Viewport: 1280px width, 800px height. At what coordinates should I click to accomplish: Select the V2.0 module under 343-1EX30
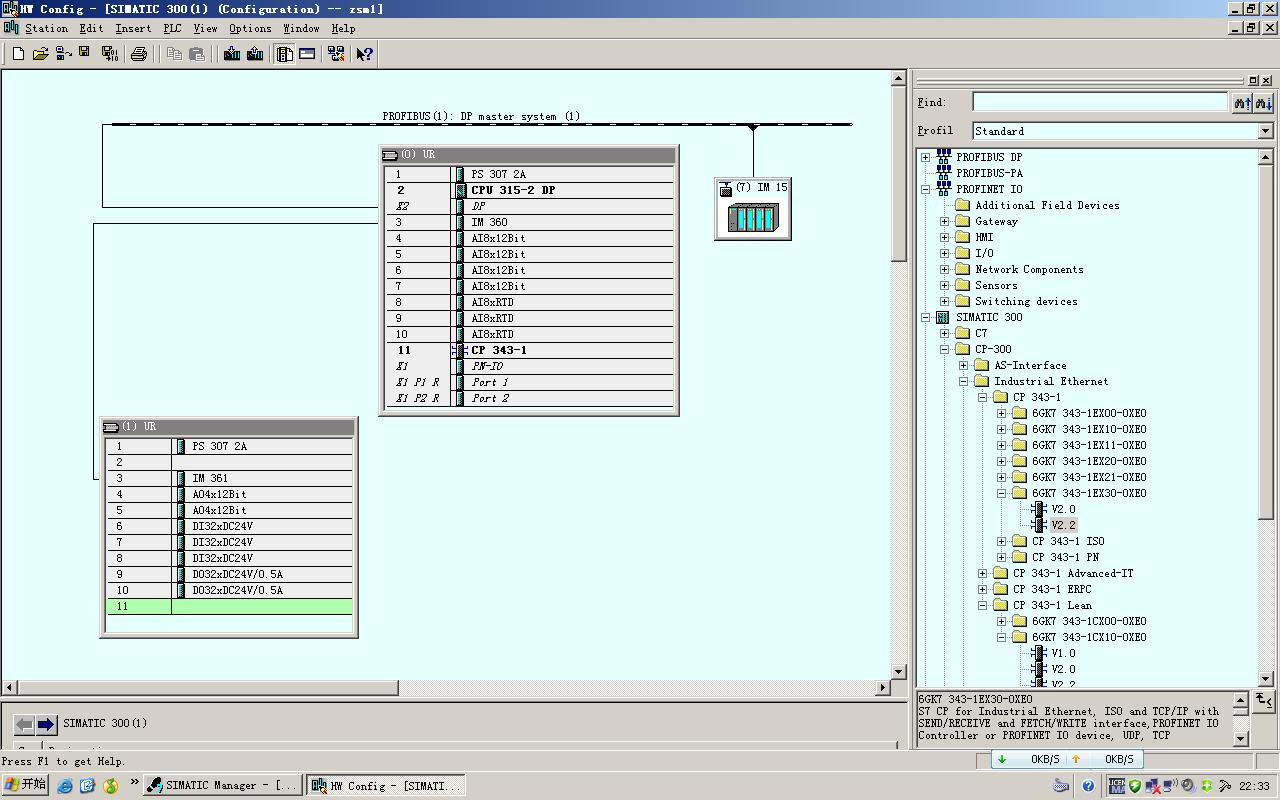pyautogui.click(x=1063, y=509)
